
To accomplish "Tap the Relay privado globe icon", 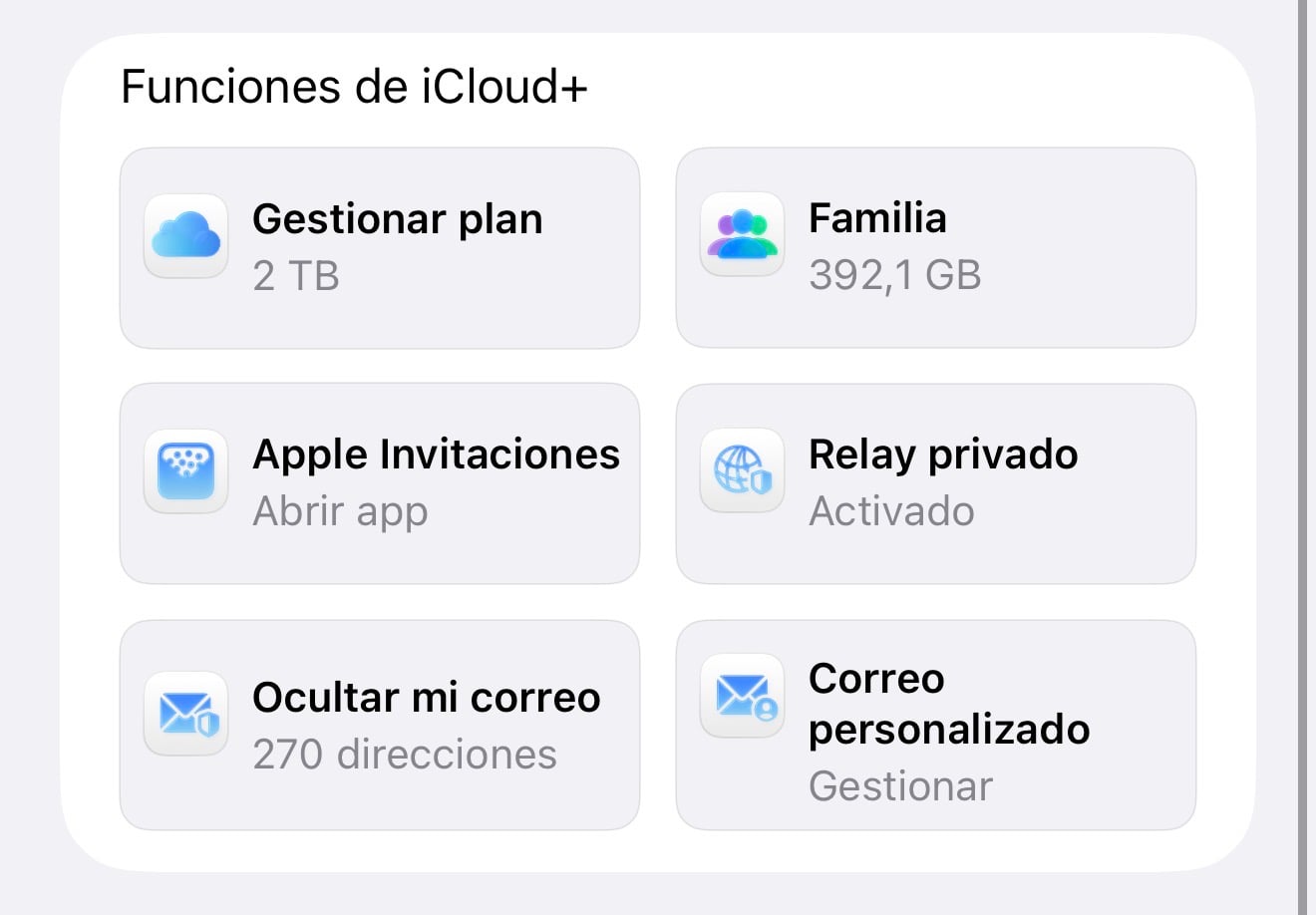I will click(x=742, y=470).
